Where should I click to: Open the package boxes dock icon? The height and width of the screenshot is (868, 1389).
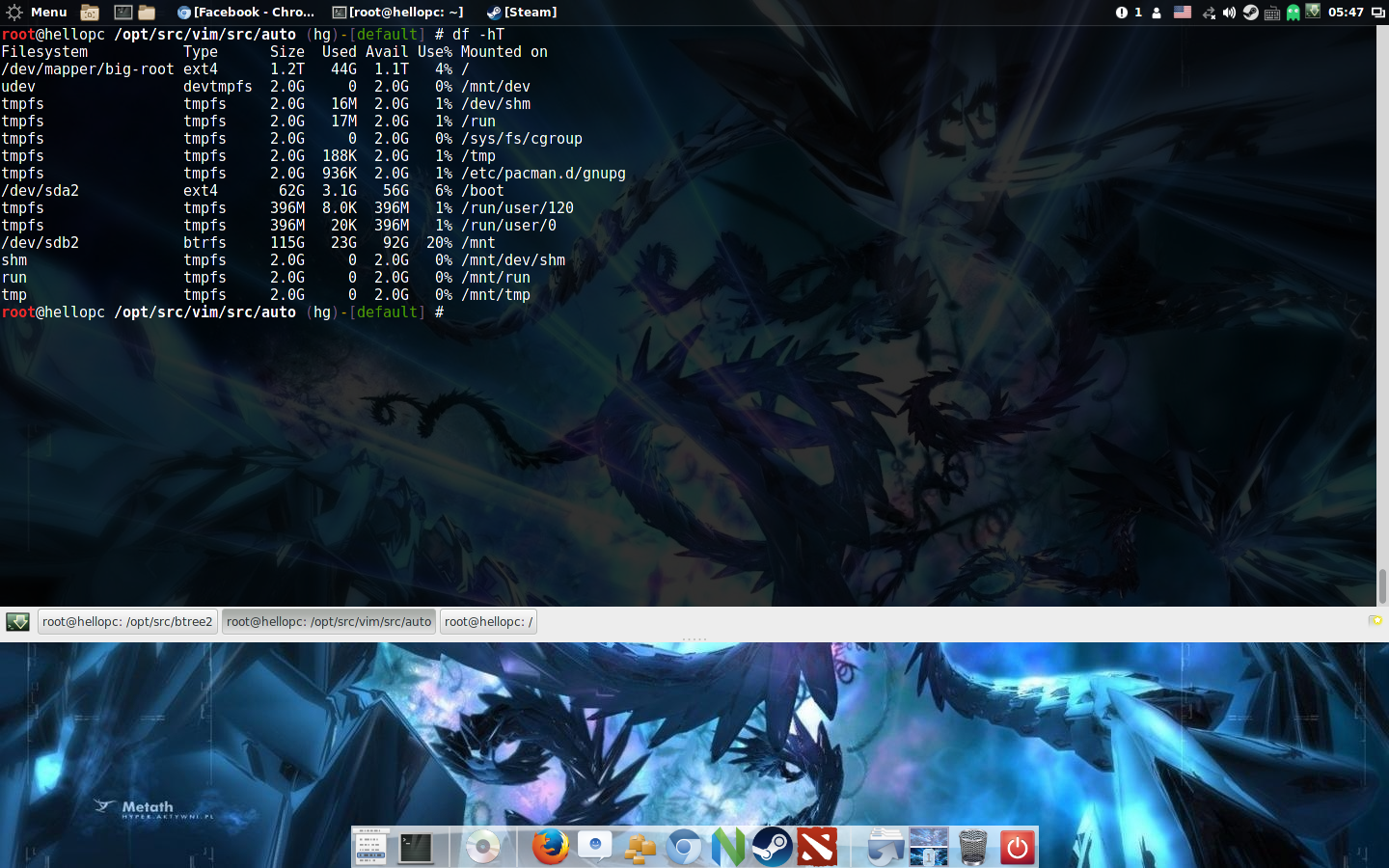[x=640, y=848]
